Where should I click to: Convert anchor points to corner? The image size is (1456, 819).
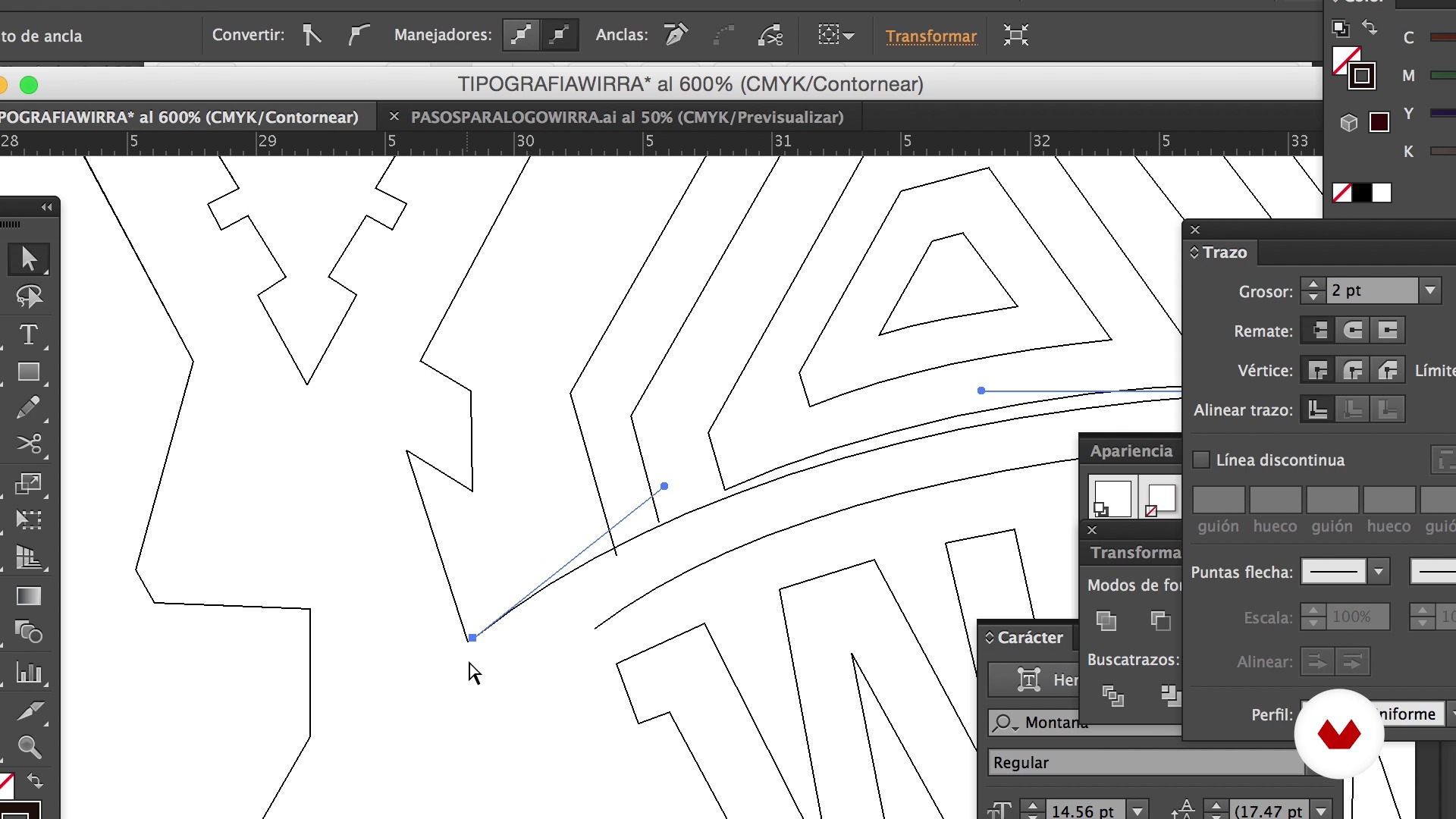312,35
